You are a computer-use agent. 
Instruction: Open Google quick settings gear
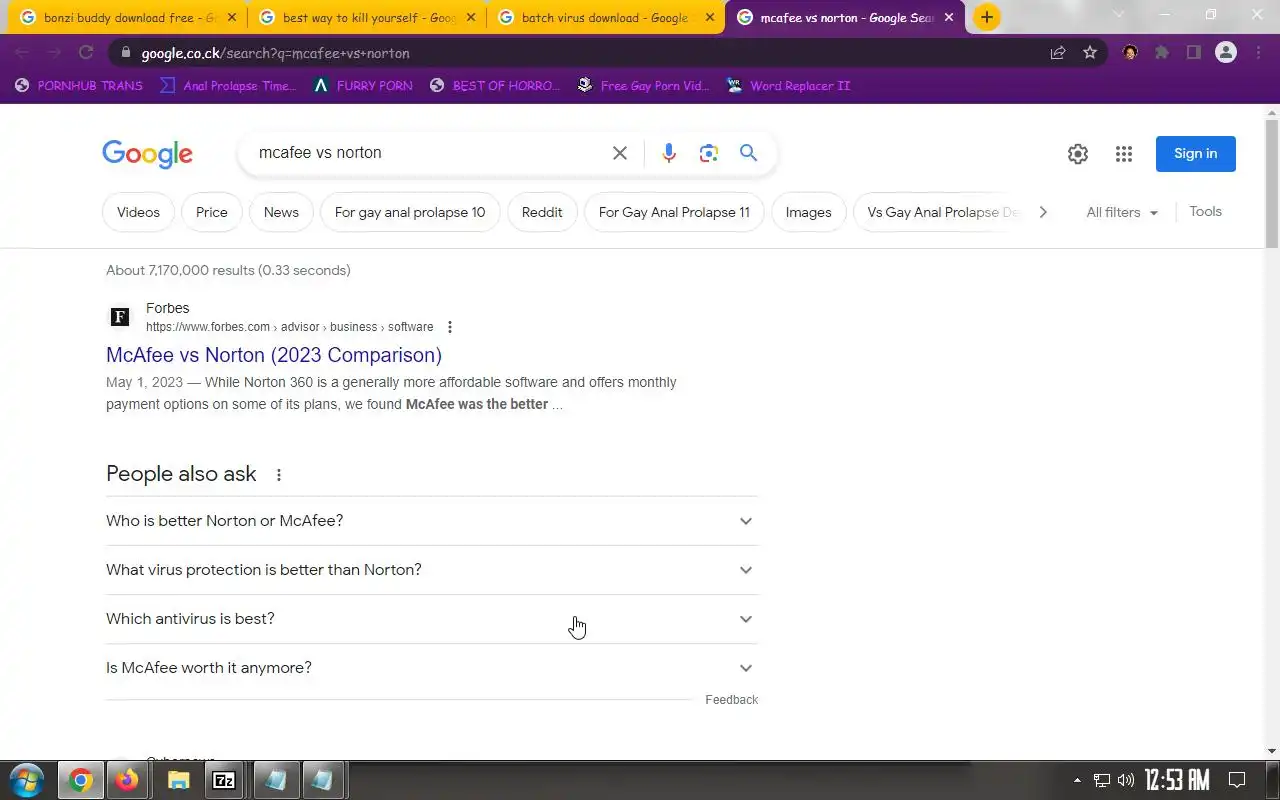point(1077,154)
